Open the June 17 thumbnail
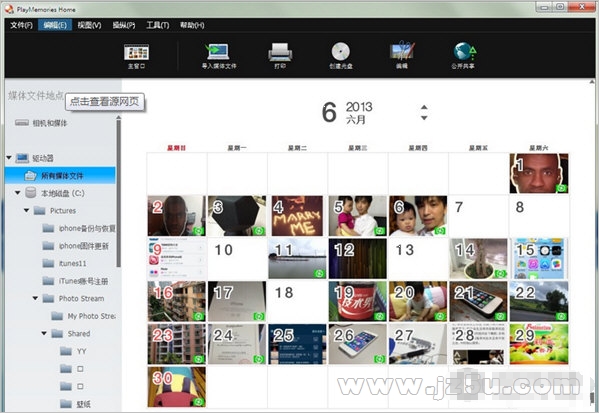The width and height of the screenshot is (599, 413). pos(237,301)
